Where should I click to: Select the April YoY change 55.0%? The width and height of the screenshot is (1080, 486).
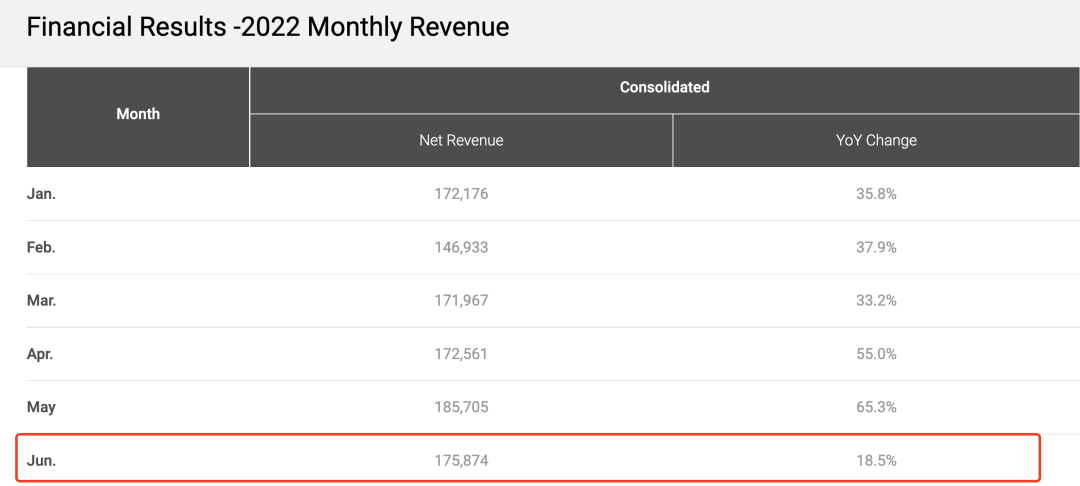click(876, 354)
